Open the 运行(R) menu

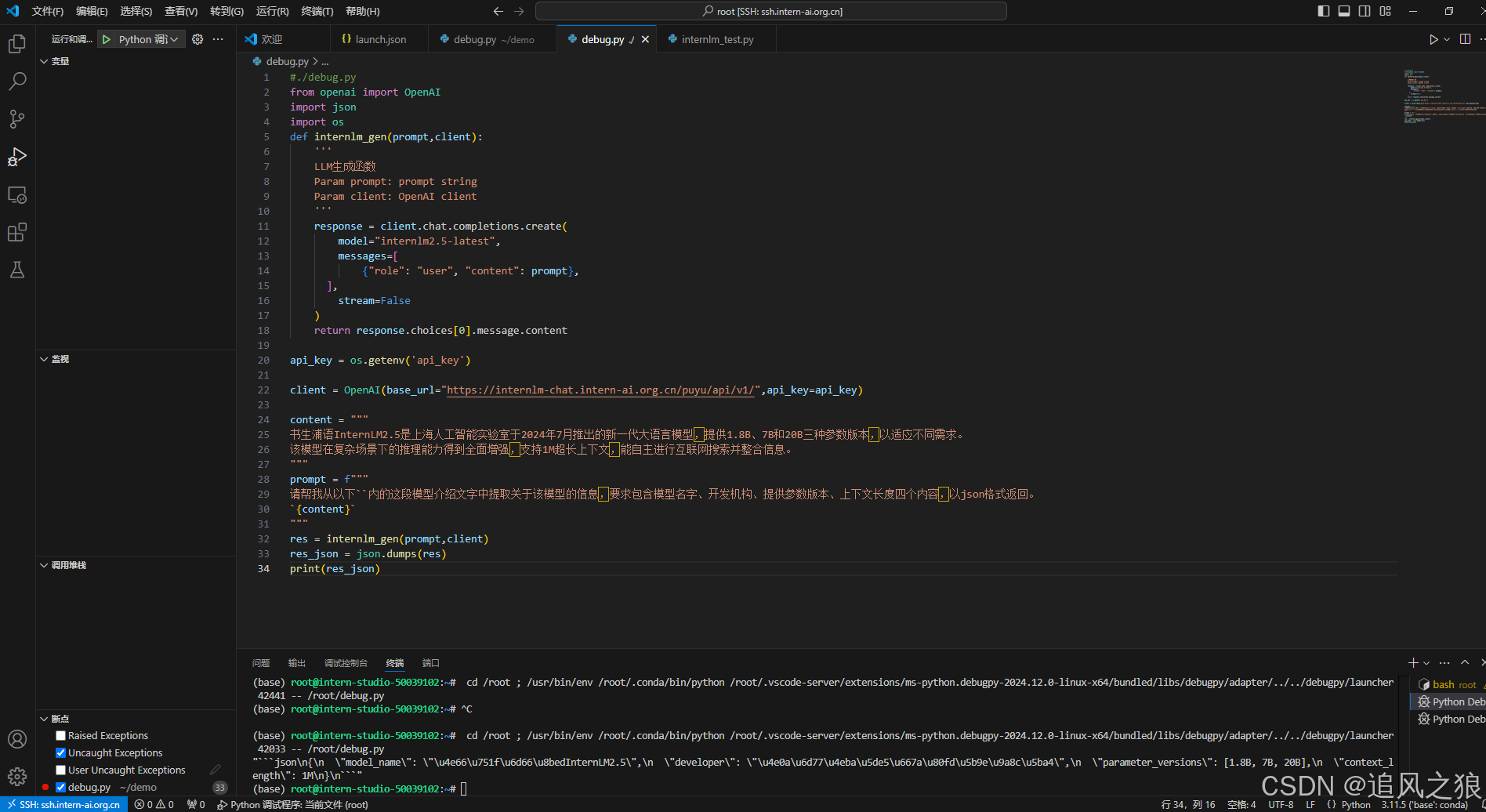tap(272, 11)
